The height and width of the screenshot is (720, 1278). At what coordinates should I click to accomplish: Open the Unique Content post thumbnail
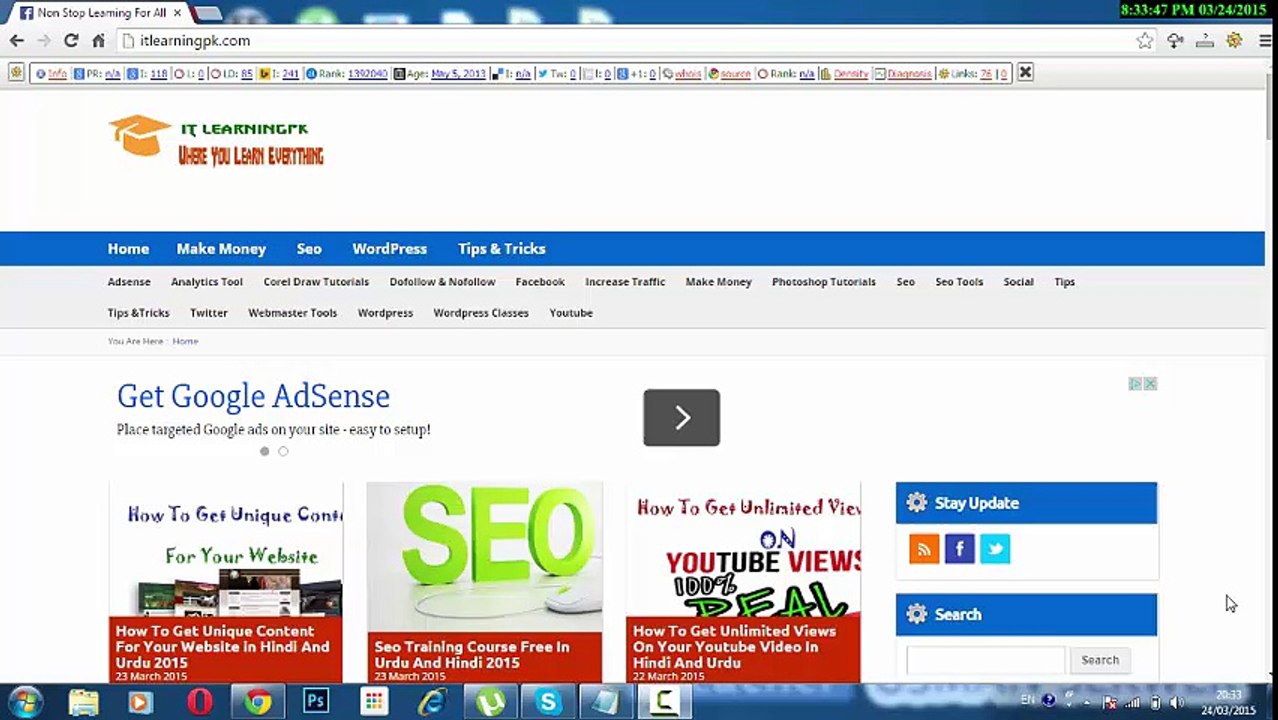click(226, 548)
